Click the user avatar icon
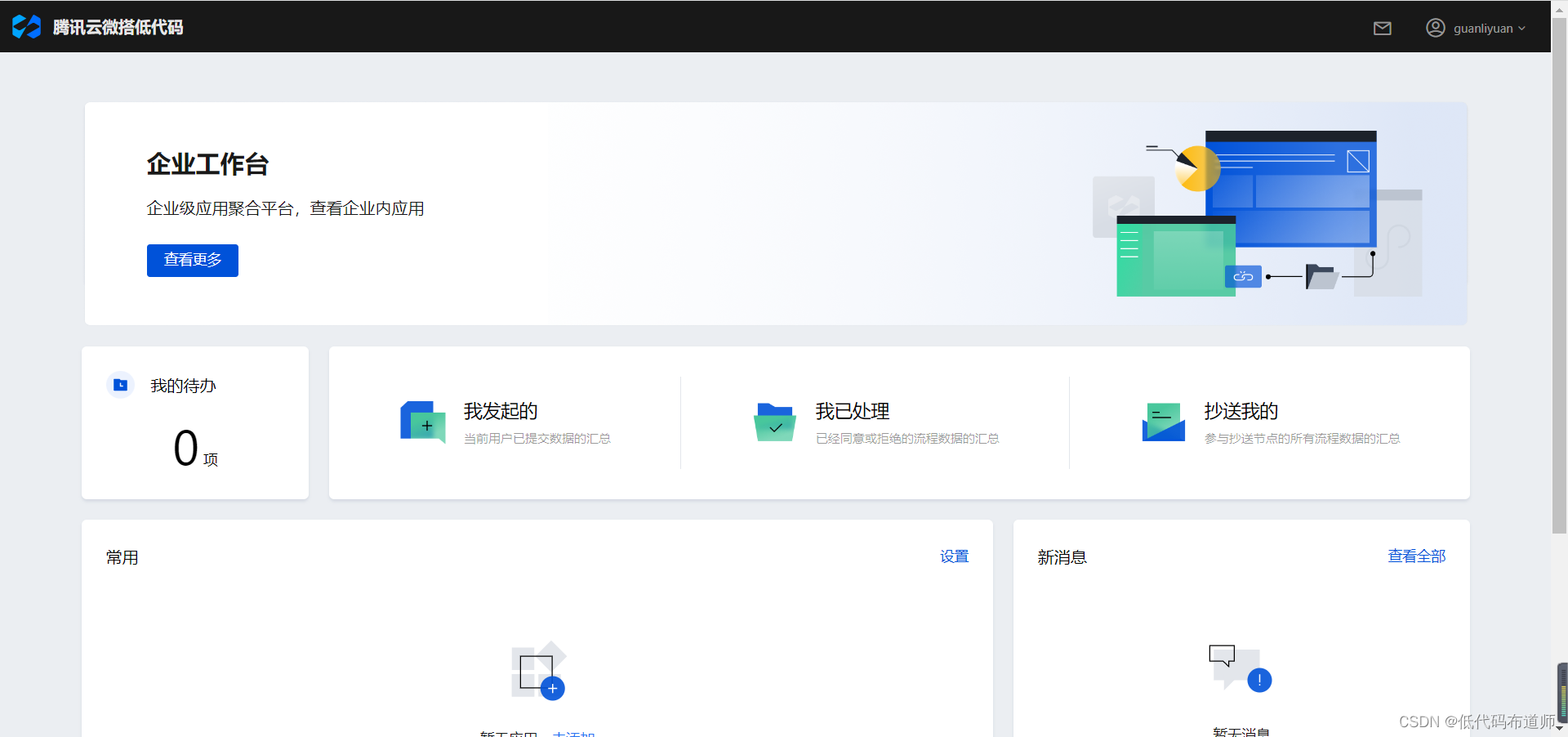The image size is (1568, 737). tap(1435, 28)
